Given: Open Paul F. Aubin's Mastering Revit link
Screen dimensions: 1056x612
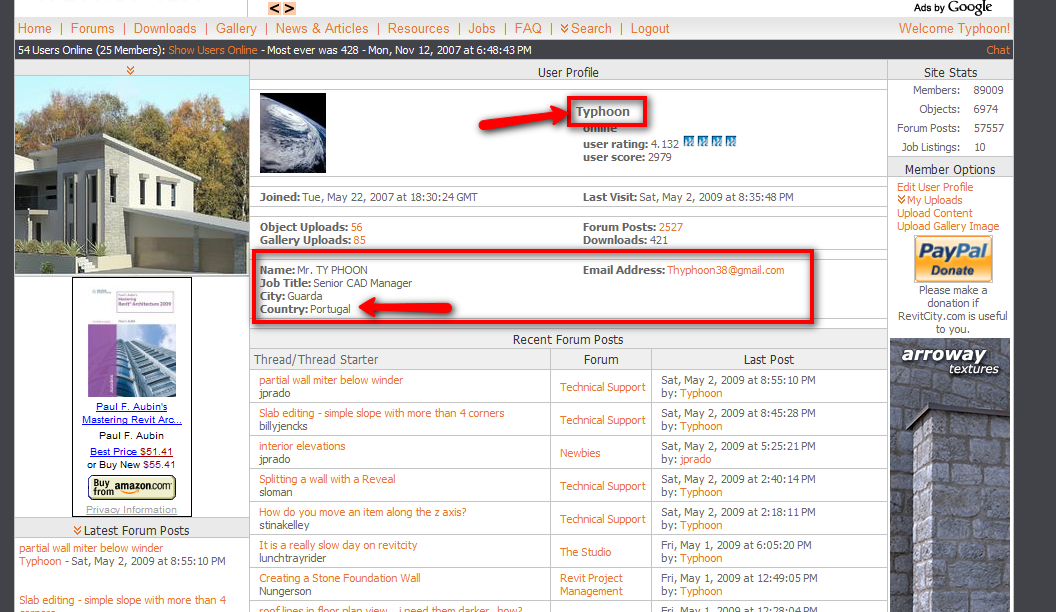Looking at the screenshot, I should pos(131,413).
